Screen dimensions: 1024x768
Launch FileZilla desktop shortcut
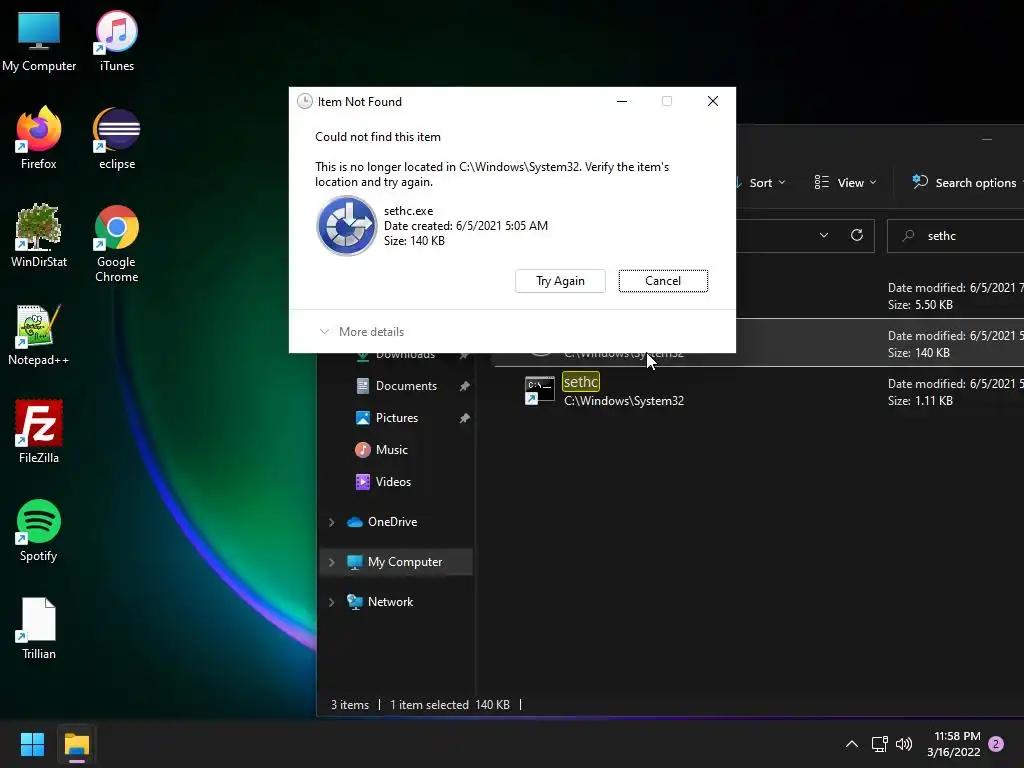click(x=39, y=432)
